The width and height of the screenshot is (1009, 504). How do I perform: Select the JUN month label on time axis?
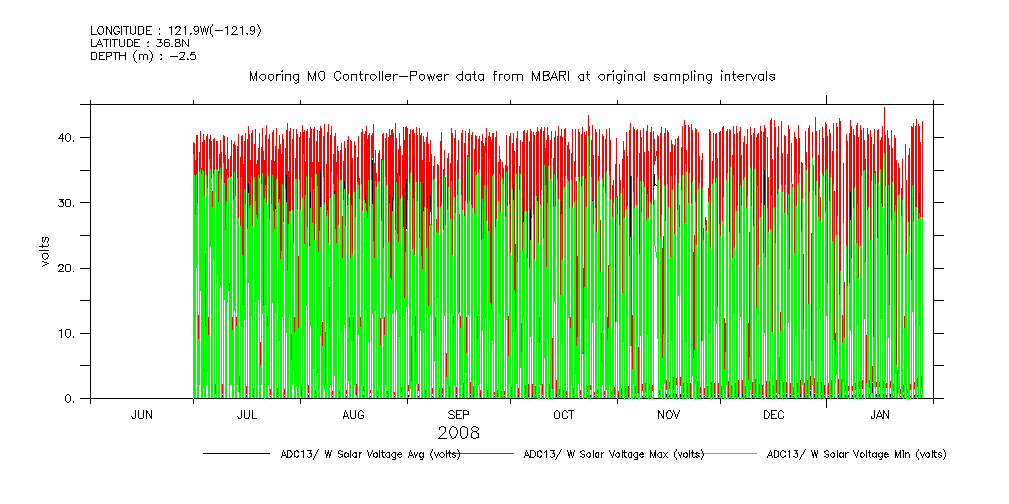pyautogui.click(x=142, y=414)
